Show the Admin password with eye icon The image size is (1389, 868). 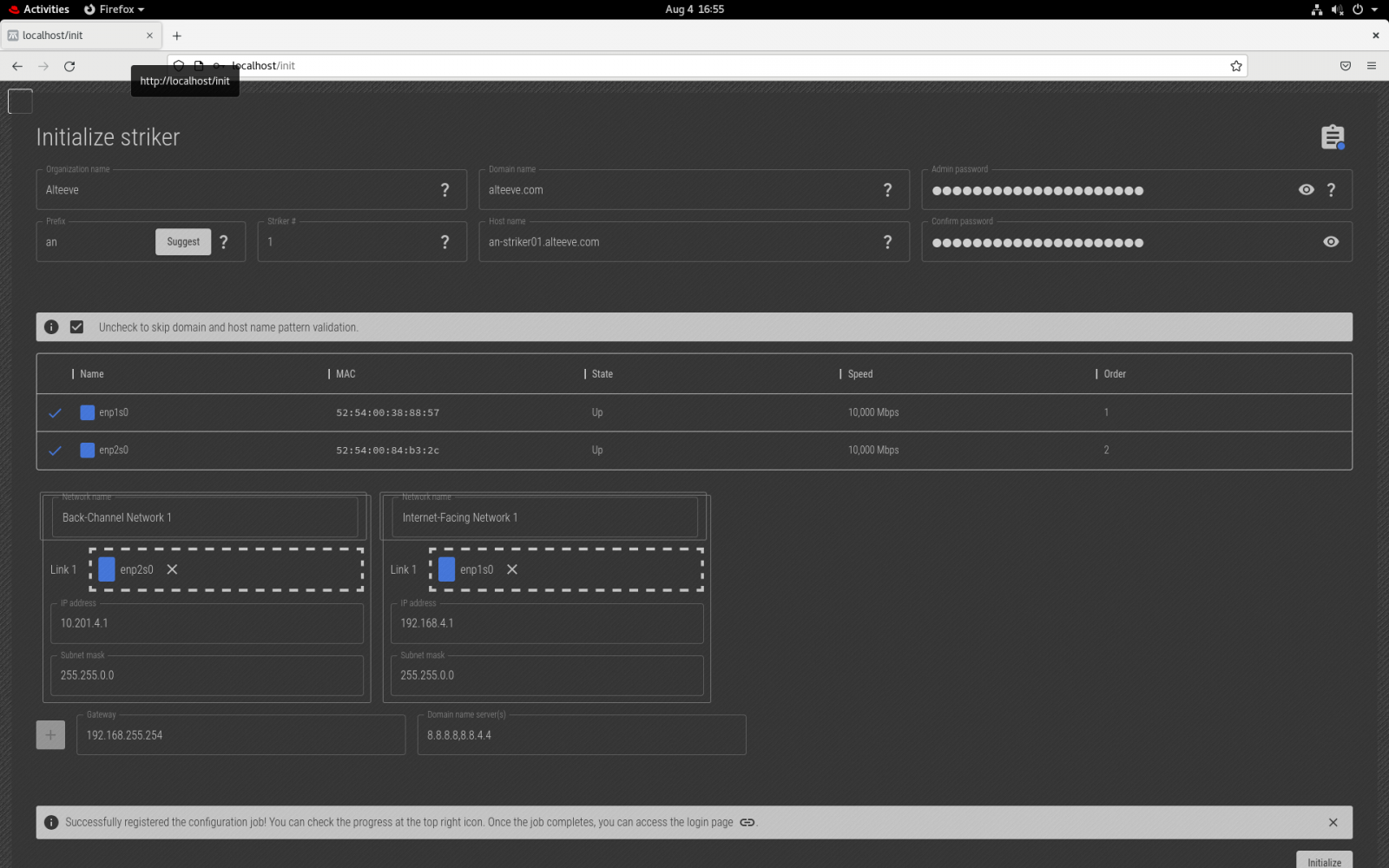point(1306,190)
